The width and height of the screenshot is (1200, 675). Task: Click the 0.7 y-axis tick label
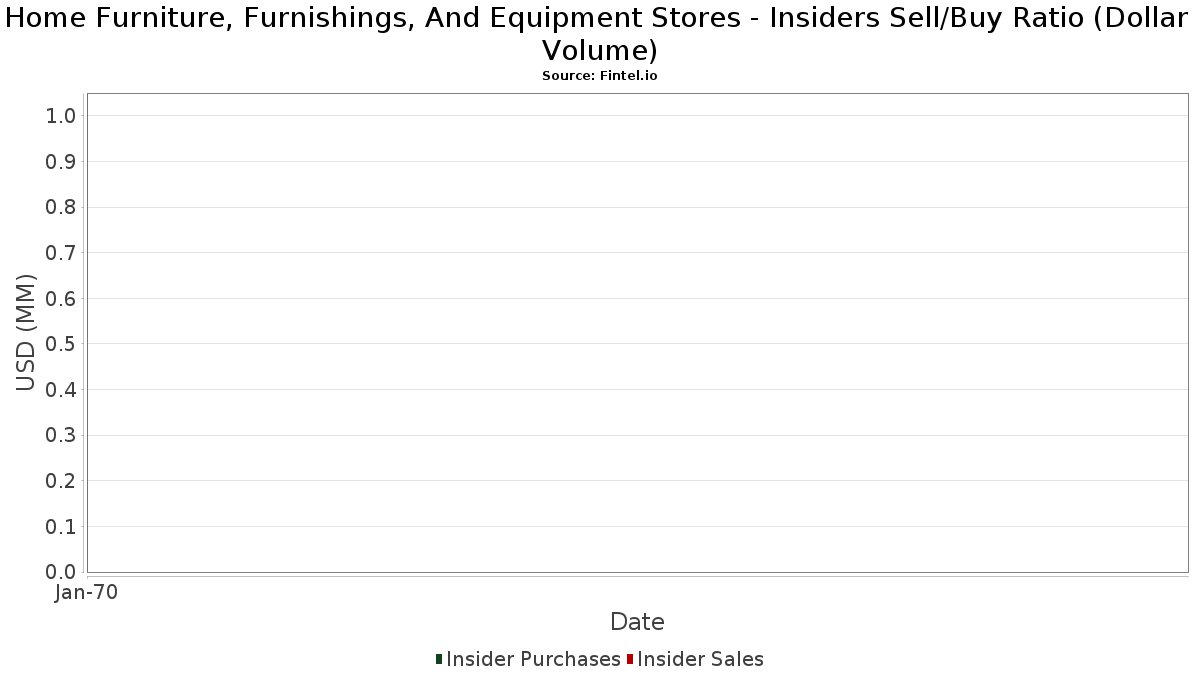[x=61, y=253]
